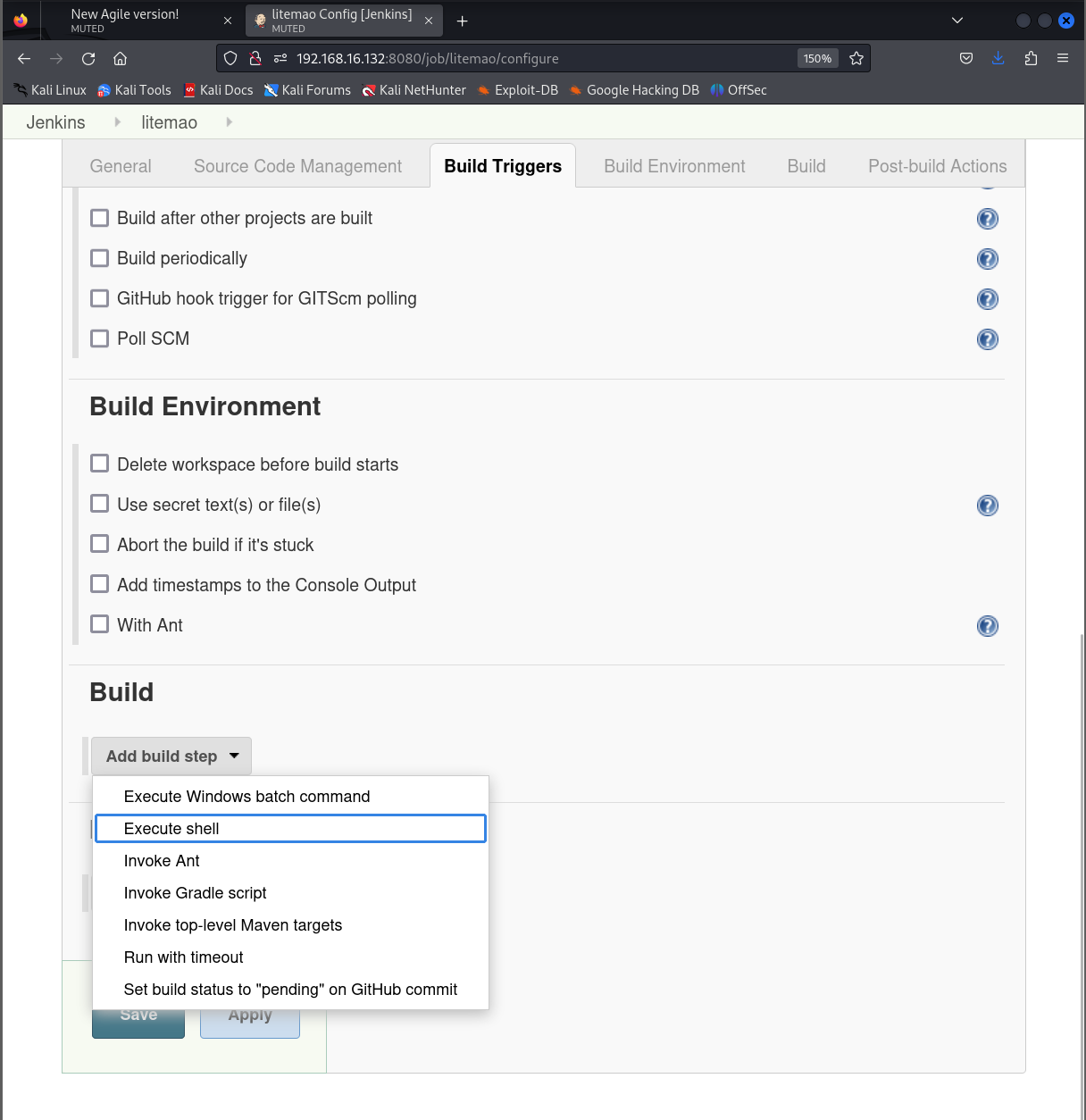
Task: Select Invoke top-level Maven targets
Action: tap(291, 925)
